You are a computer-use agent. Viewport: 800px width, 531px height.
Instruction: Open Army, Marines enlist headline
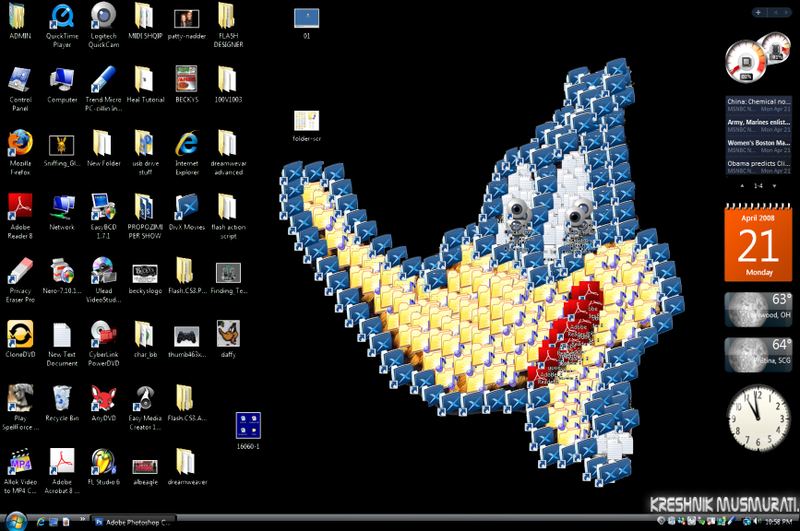tap(759, 125)
